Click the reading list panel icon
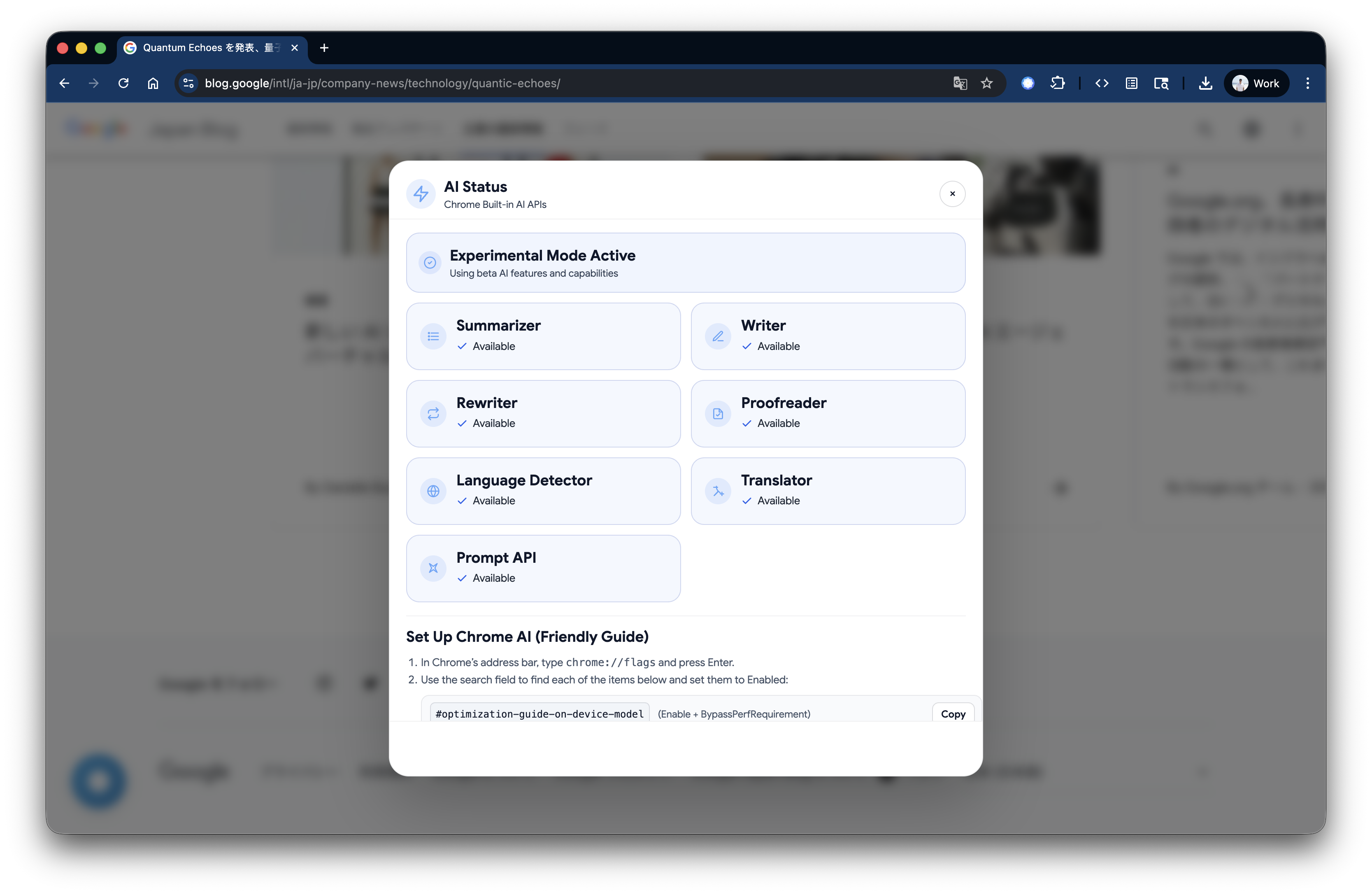 coord(1132,83)
